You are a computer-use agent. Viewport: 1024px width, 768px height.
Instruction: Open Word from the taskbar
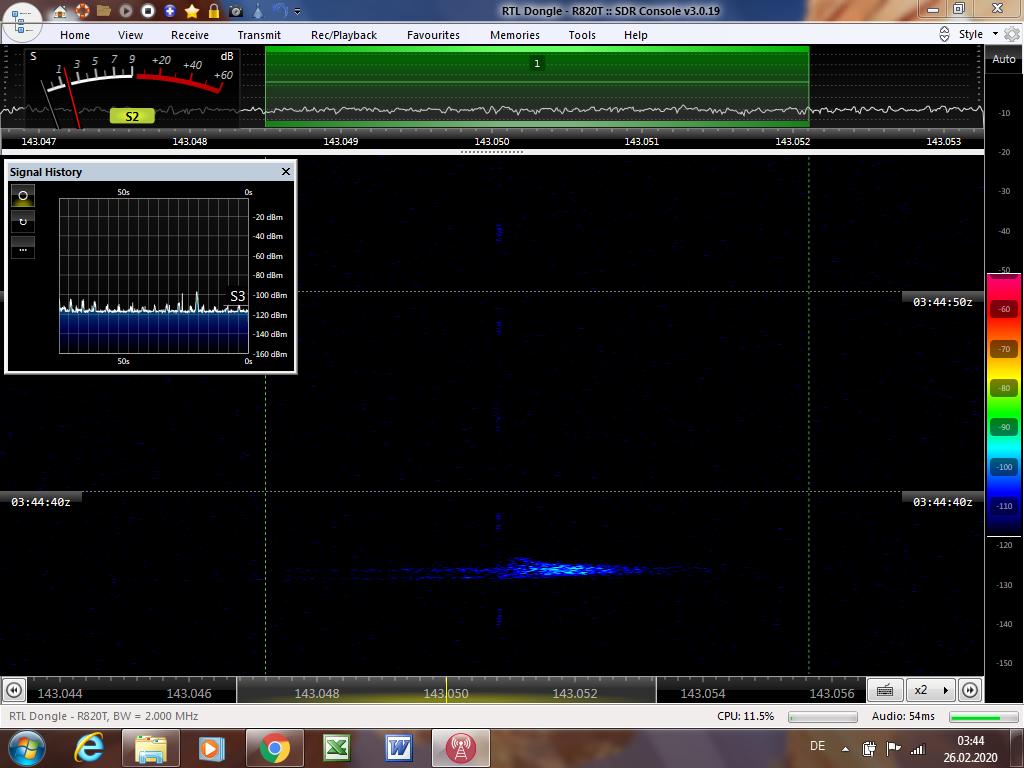pyautogui.click(x=398, y=748)
